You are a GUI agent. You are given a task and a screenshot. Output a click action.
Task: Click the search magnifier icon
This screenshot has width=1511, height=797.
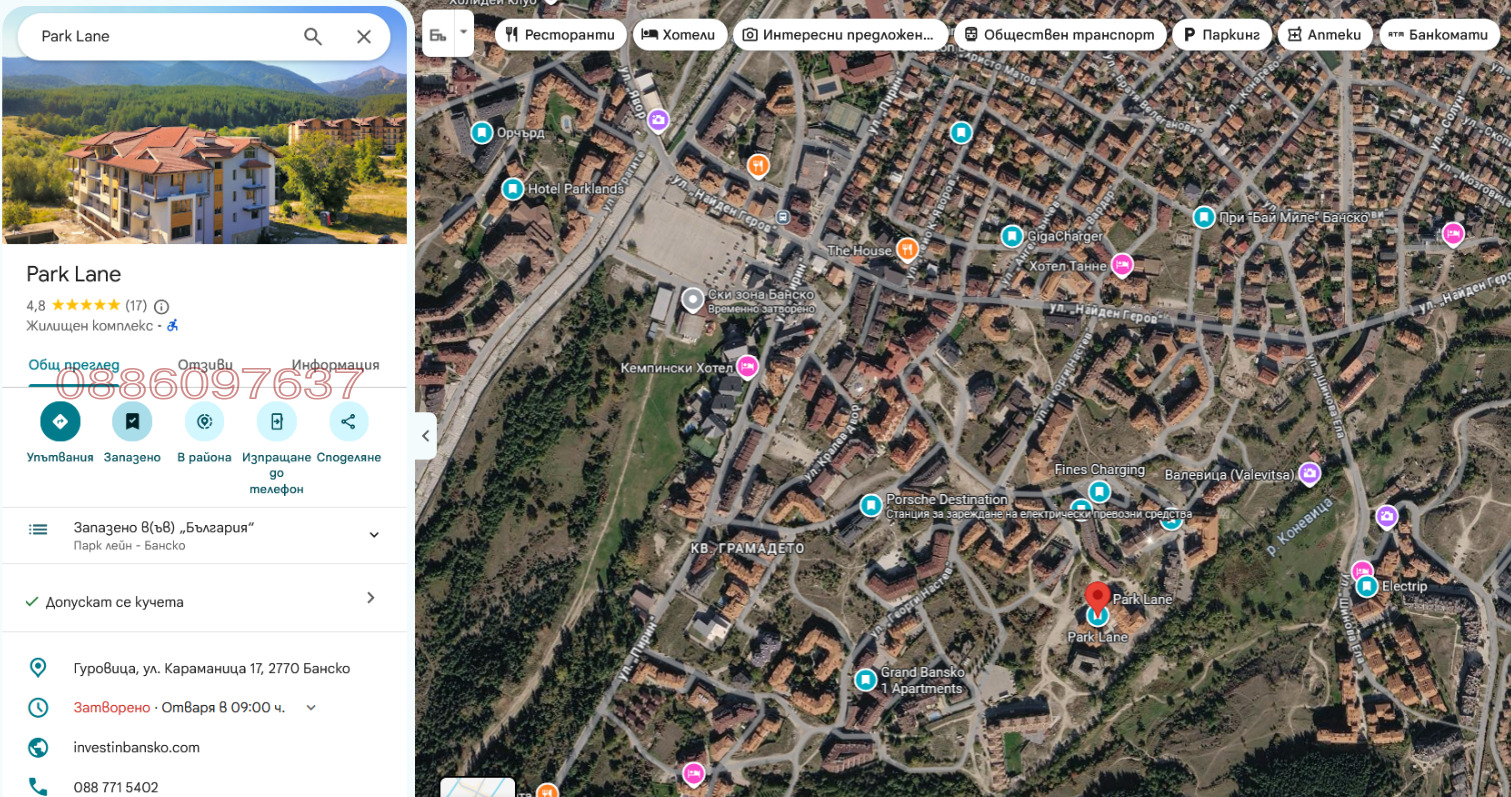[313, 37]
